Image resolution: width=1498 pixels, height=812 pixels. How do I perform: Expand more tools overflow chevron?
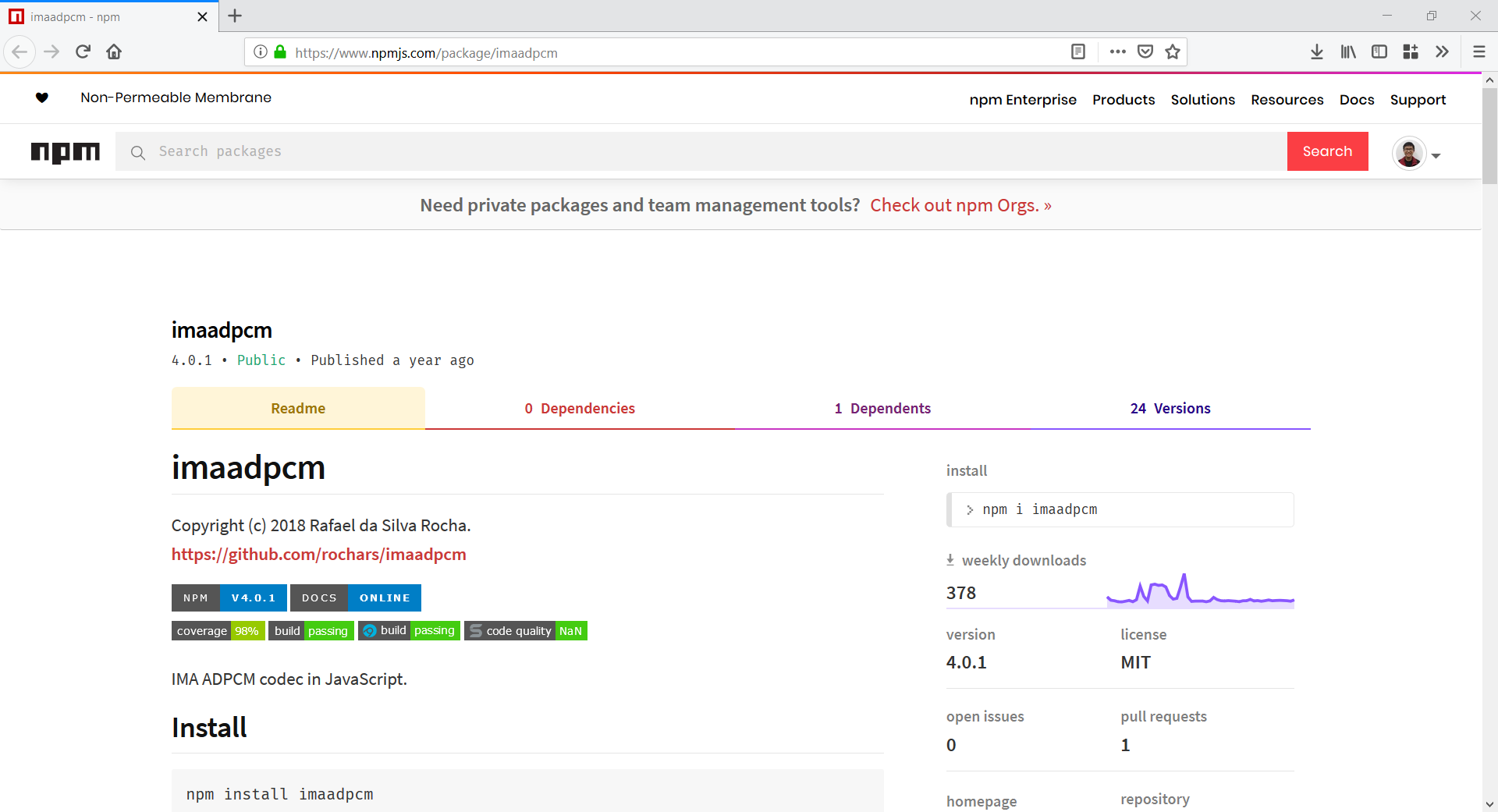[x=1441, y=52]
